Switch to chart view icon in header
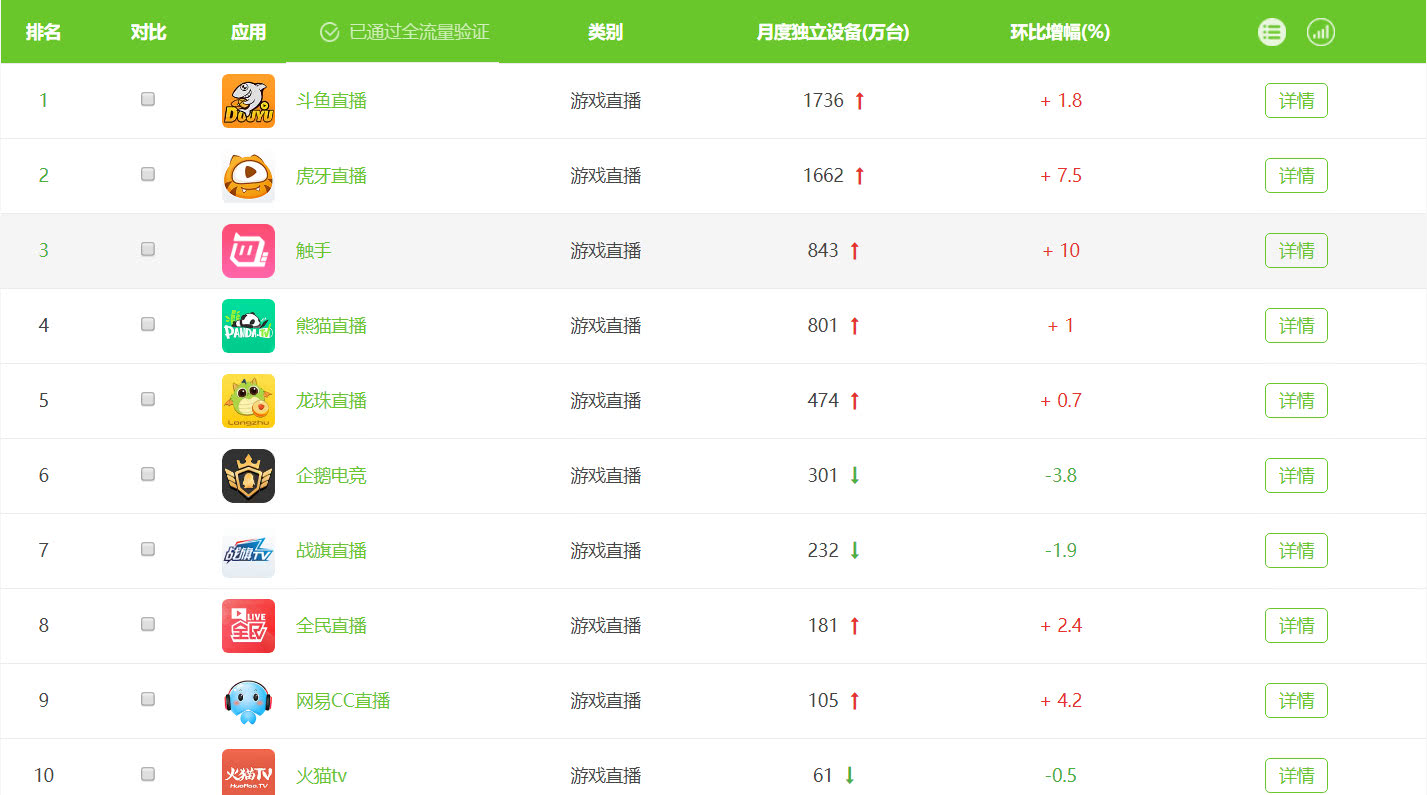Image resolution: width=1427 pixels, height=795 pixels. [x=1321, y=32]
